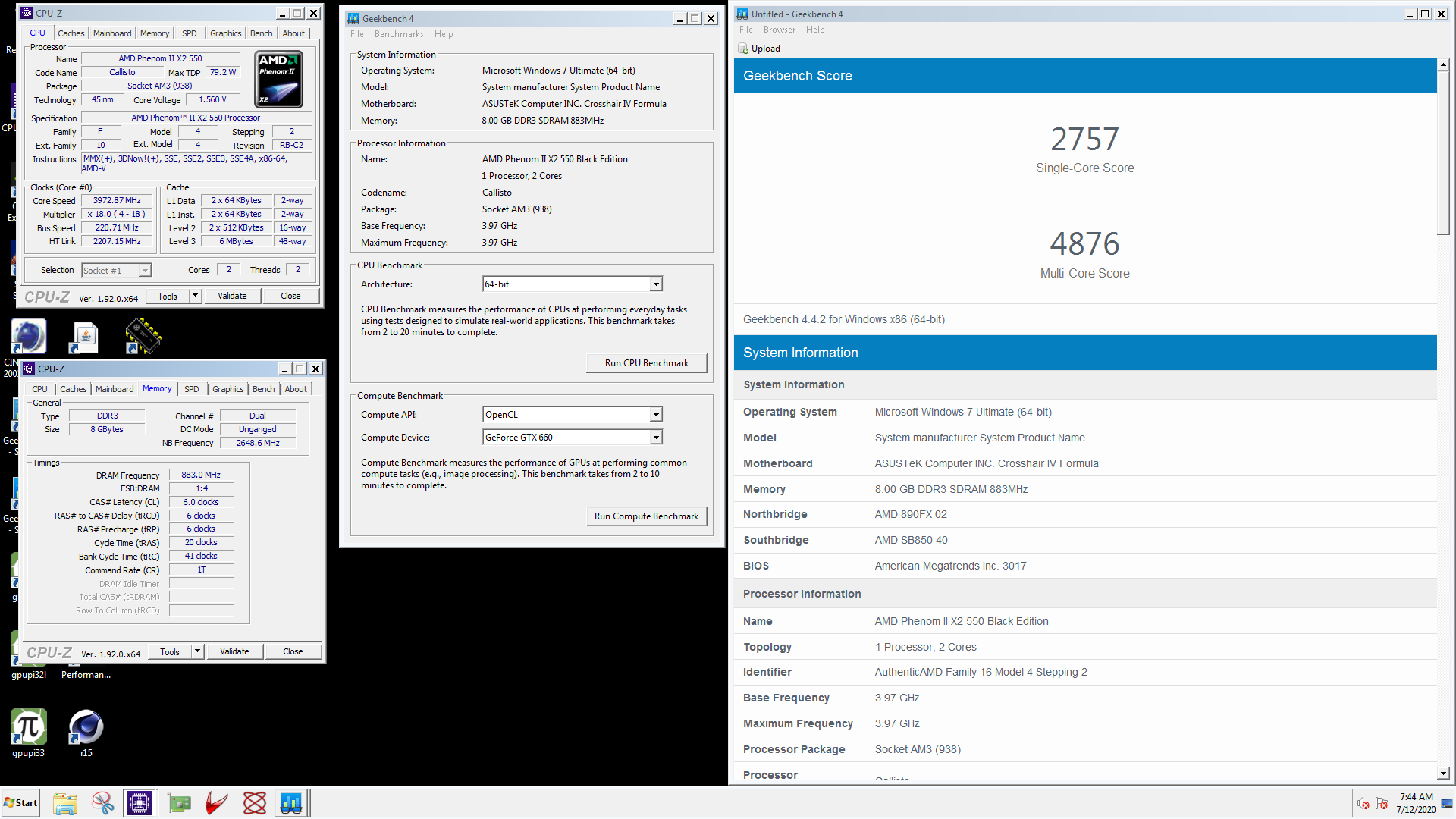Click the Geekbench results scrollbar thumb
Screen dimensions: 1456x819
[1443, 154]
